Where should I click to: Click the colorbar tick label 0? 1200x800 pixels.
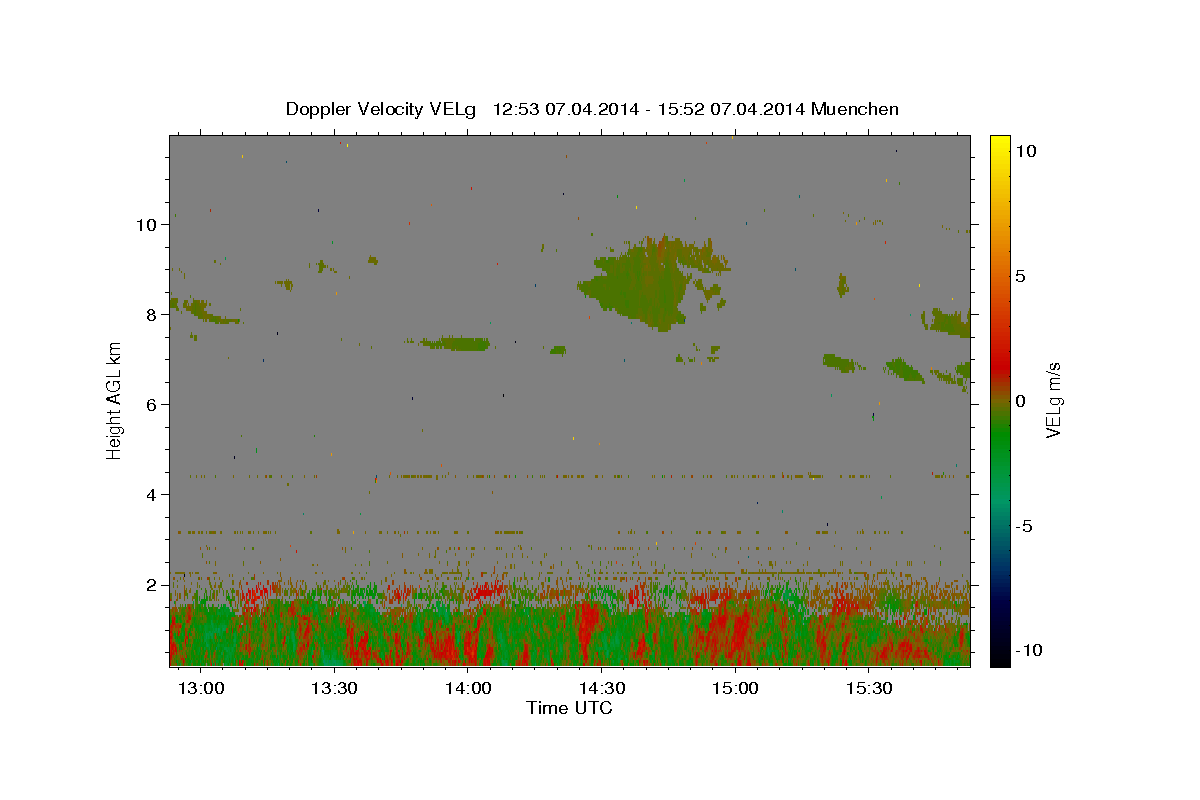1020,401
